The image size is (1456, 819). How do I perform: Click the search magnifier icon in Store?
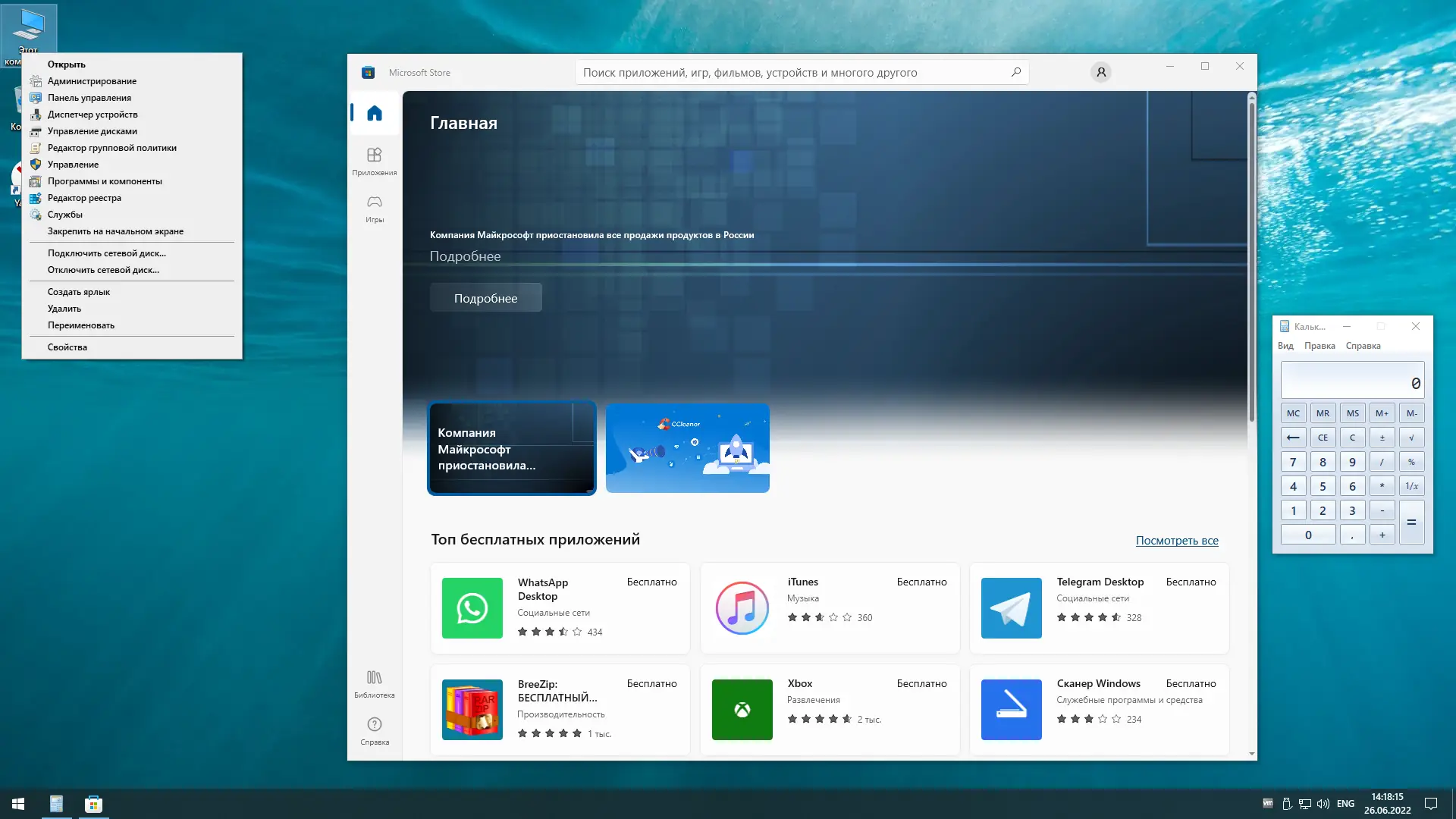click(x=1016, y=72)
